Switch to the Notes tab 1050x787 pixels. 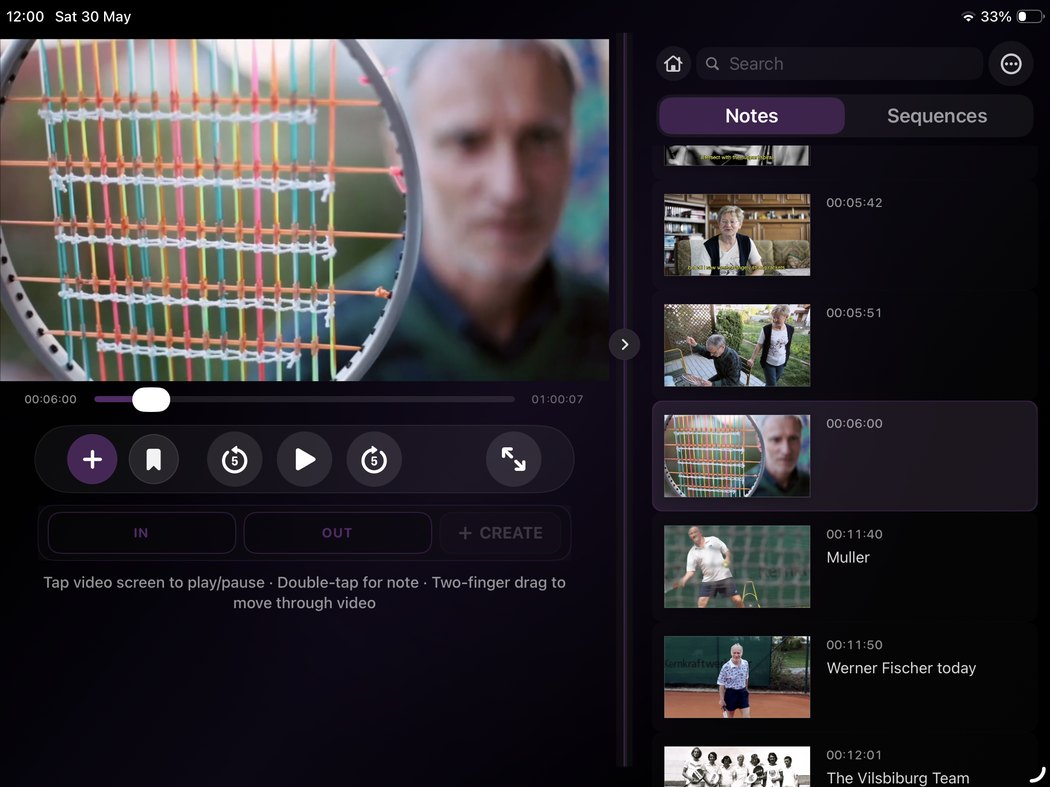(x=751, y=116)
